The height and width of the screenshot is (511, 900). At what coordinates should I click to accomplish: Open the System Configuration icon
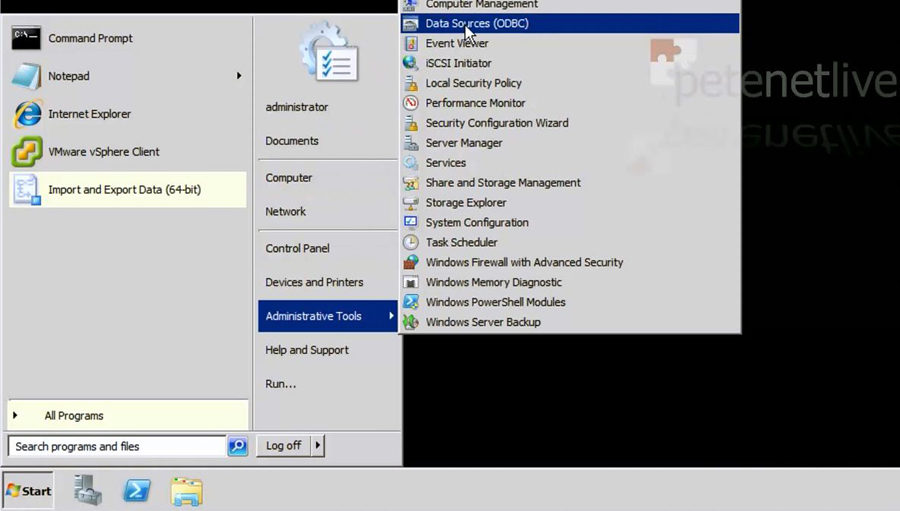[410, 222]
